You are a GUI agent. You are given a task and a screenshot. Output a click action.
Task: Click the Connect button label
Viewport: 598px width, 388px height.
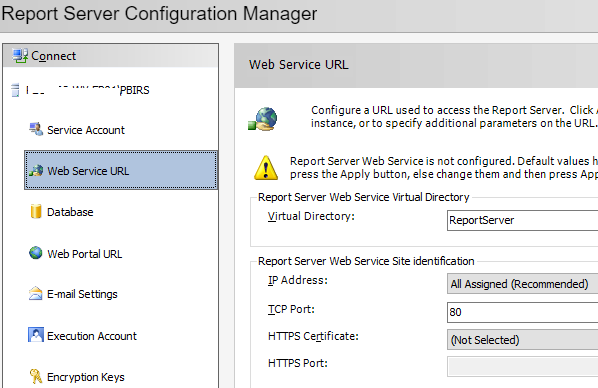[53, 56]
